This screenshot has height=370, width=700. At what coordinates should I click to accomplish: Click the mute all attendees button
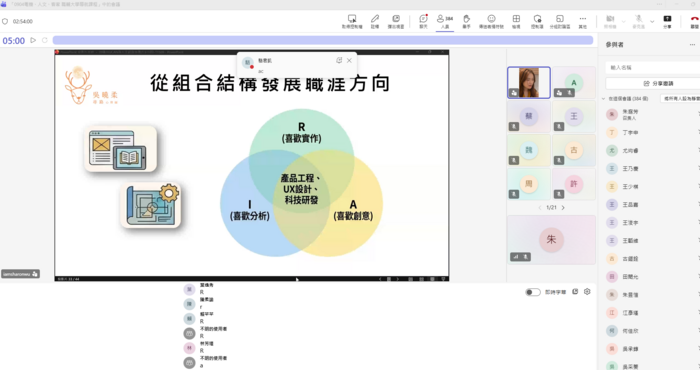point(680,99)
